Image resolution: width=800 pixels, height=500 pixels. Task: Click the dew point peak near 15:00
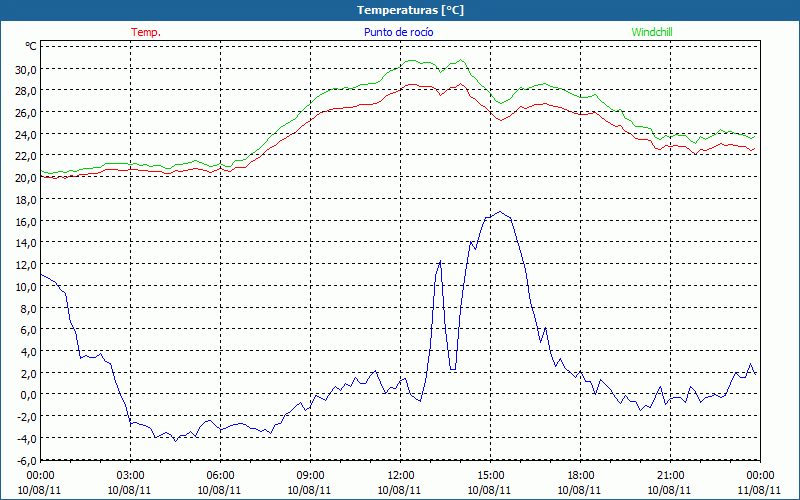[x=499, y=211]
